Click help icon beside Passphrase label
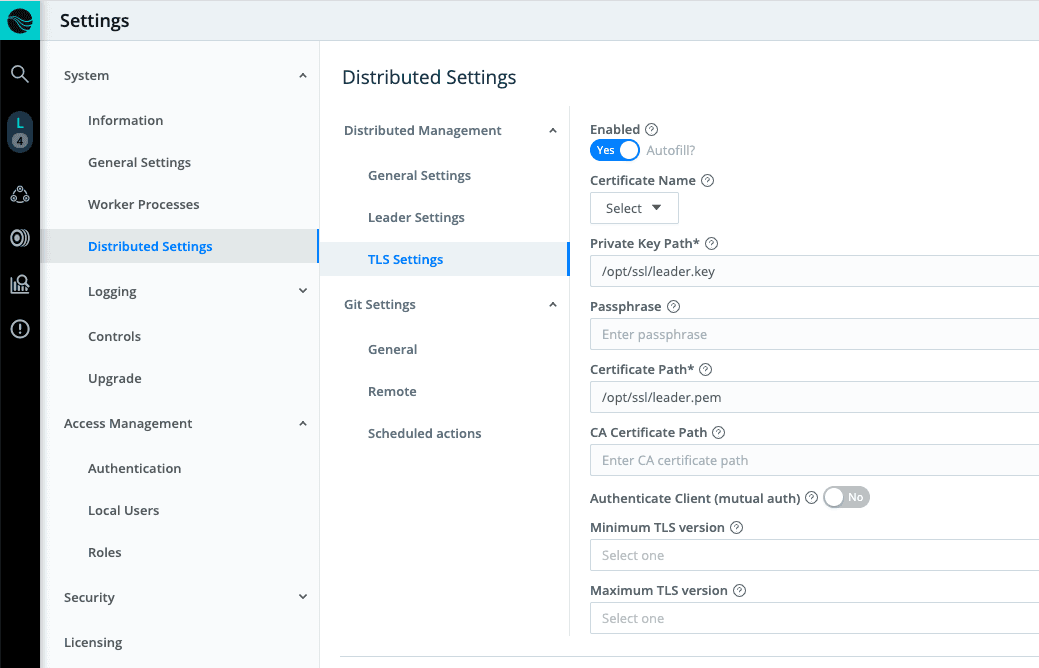Screen dimensions: 1039x668 coord(673,307)
